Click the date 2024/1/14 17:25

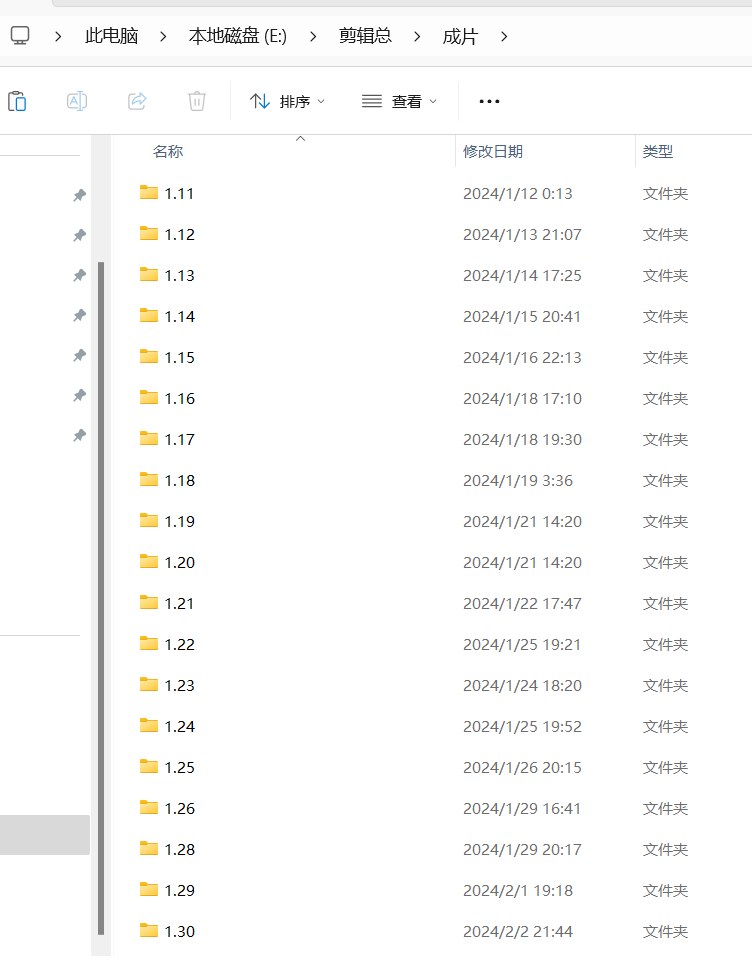[x=522, y=275]
